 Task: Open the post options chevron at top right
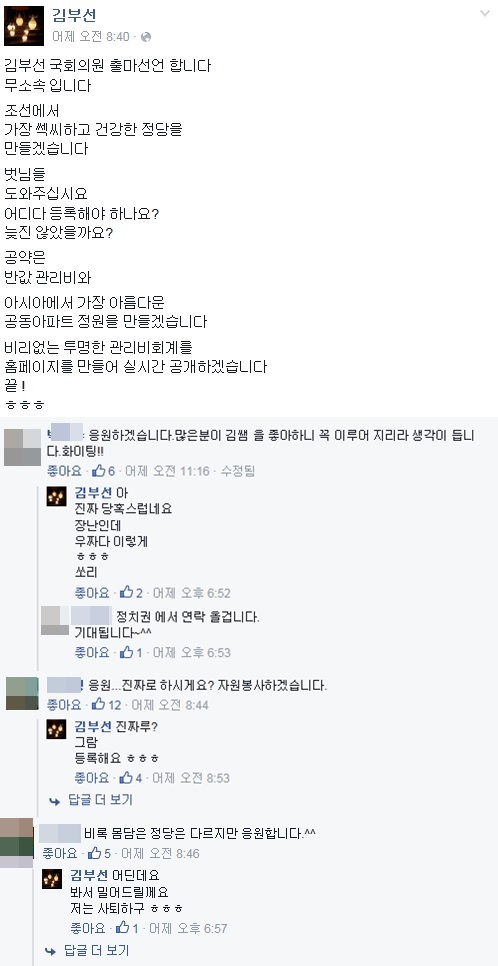click(484, 14)
